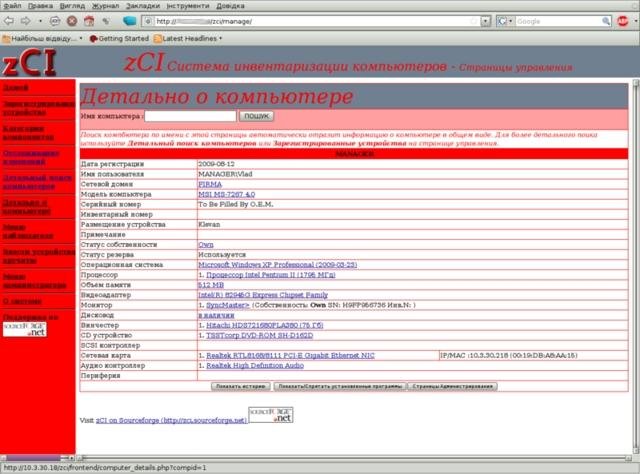Open Intel(R) 82945G Express Chipset Family link
Image resolution: width=640 pixels, height=474 pixels.
(x=263, y=295)
